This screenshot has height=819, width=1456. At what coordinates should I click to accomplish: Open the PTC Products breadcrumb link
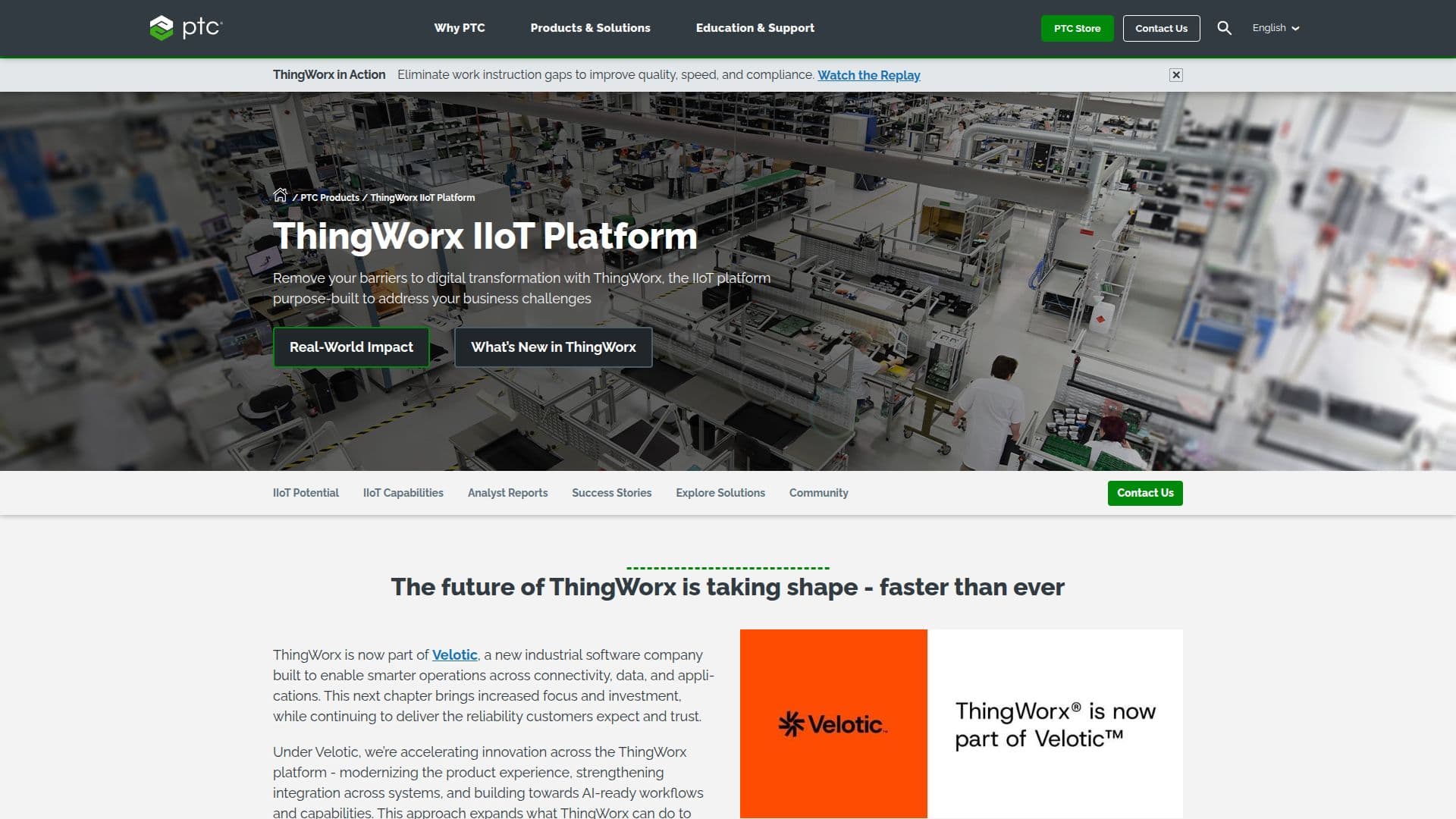point(330,197)
